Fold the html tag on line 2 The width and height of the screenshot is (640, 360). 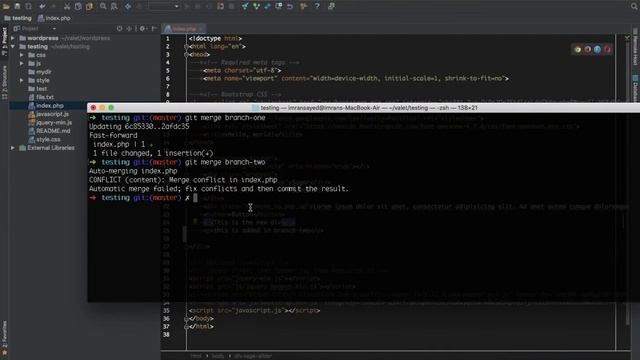[x=186, y=47]
